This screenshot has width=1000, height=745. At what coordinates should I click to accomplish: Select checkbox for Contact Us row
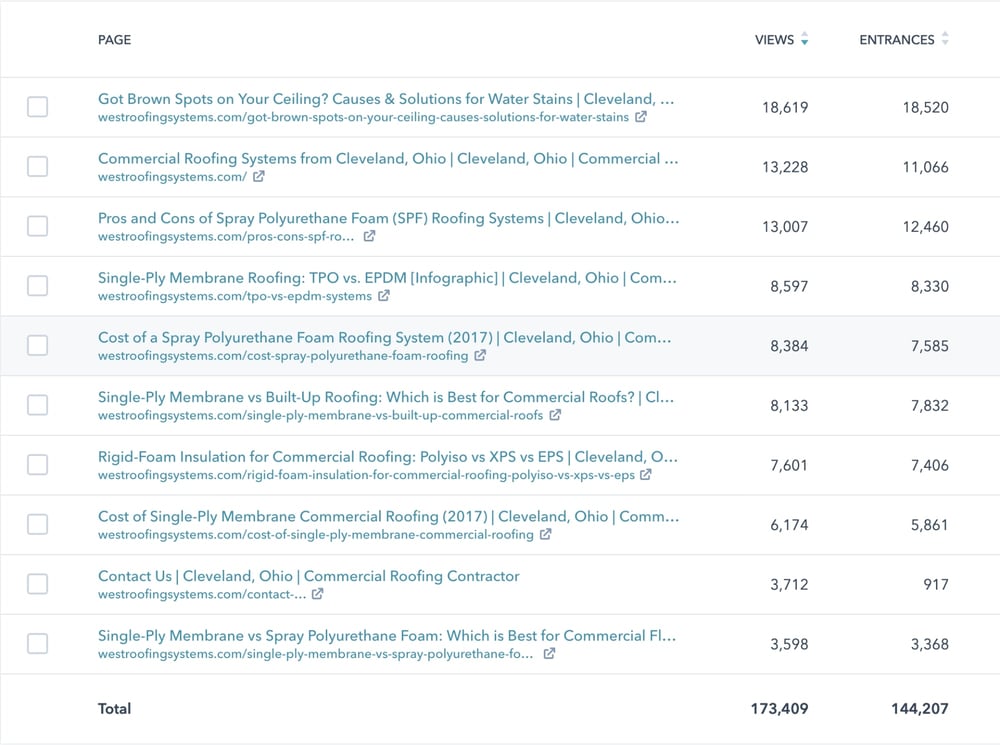37,584
